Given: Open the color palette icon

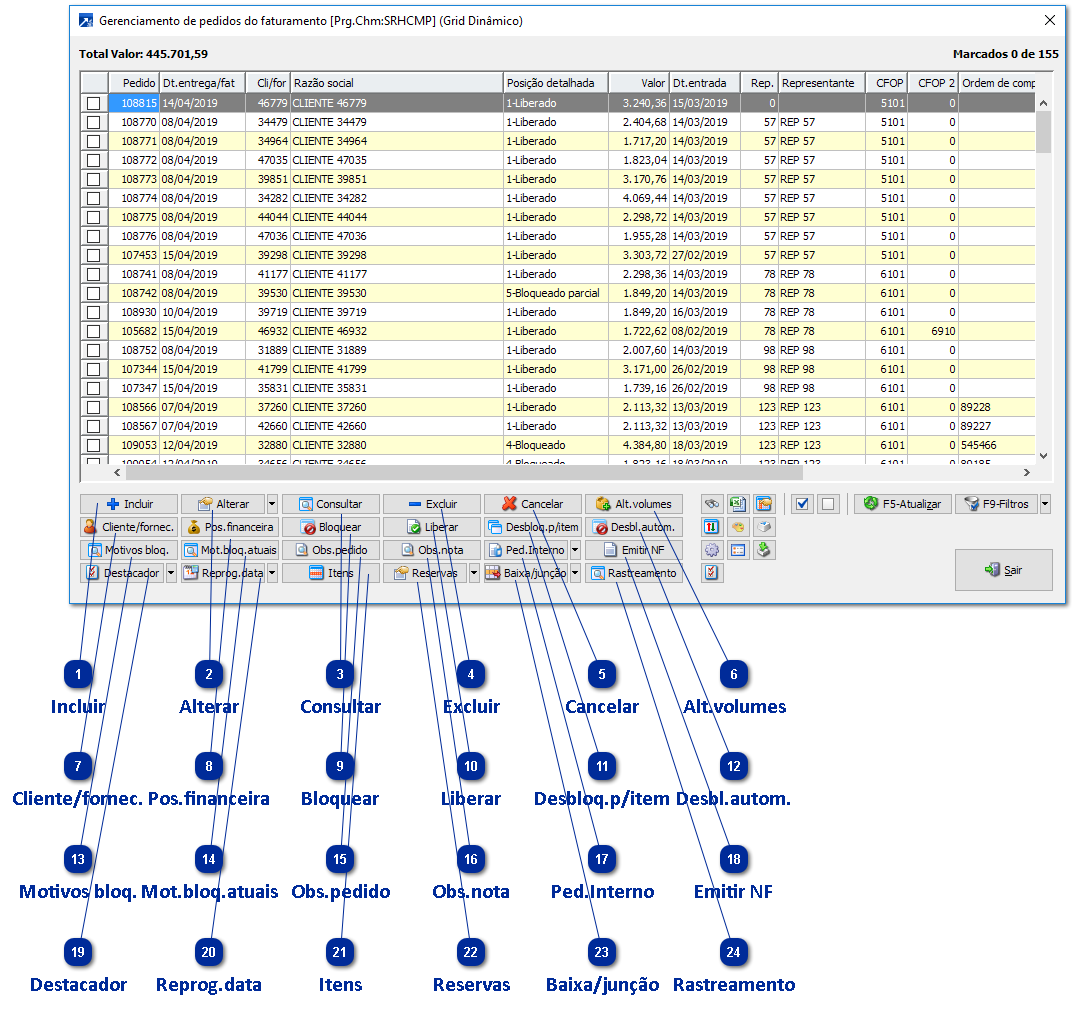Looking at the screenshot, I should (738, 527).
